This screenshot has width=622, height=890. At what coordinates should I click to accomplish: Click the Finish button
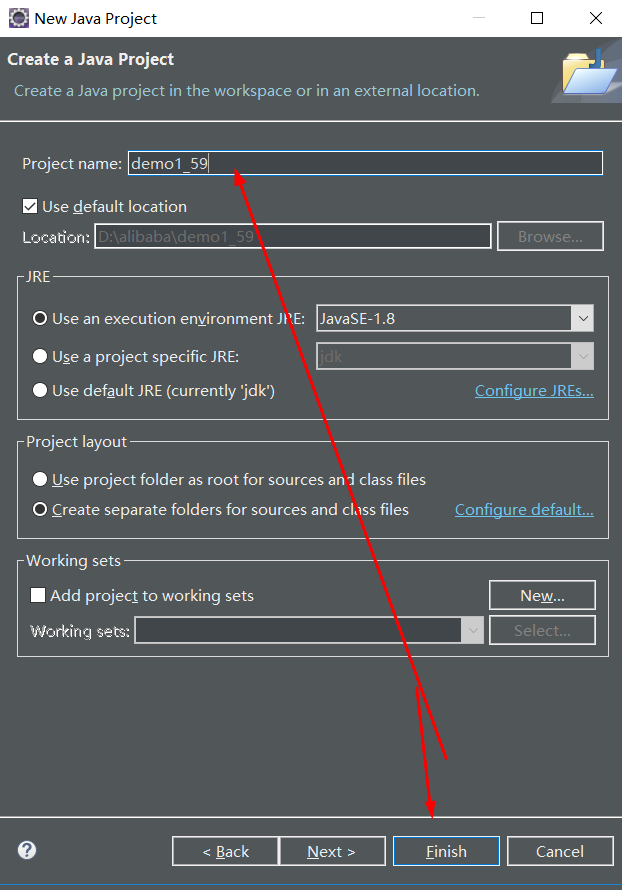446,851
